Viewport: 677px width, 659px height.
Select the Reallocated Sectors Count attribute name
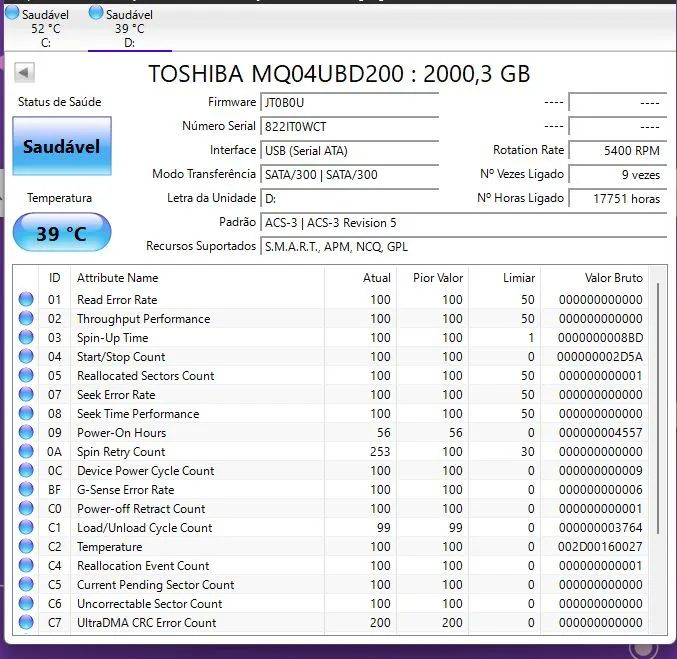pos(146,376)
